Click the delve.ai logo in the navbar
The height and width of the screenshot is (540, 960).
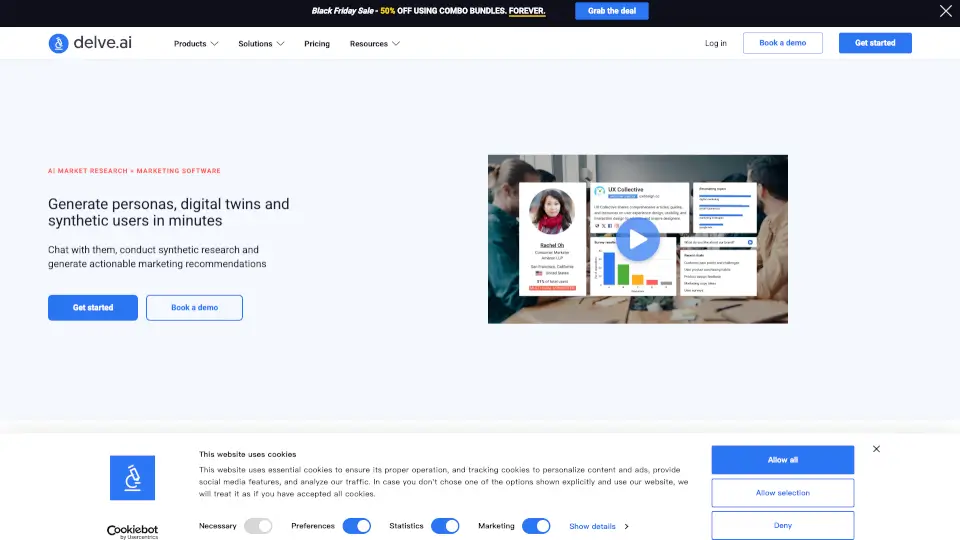click(90, 43)
